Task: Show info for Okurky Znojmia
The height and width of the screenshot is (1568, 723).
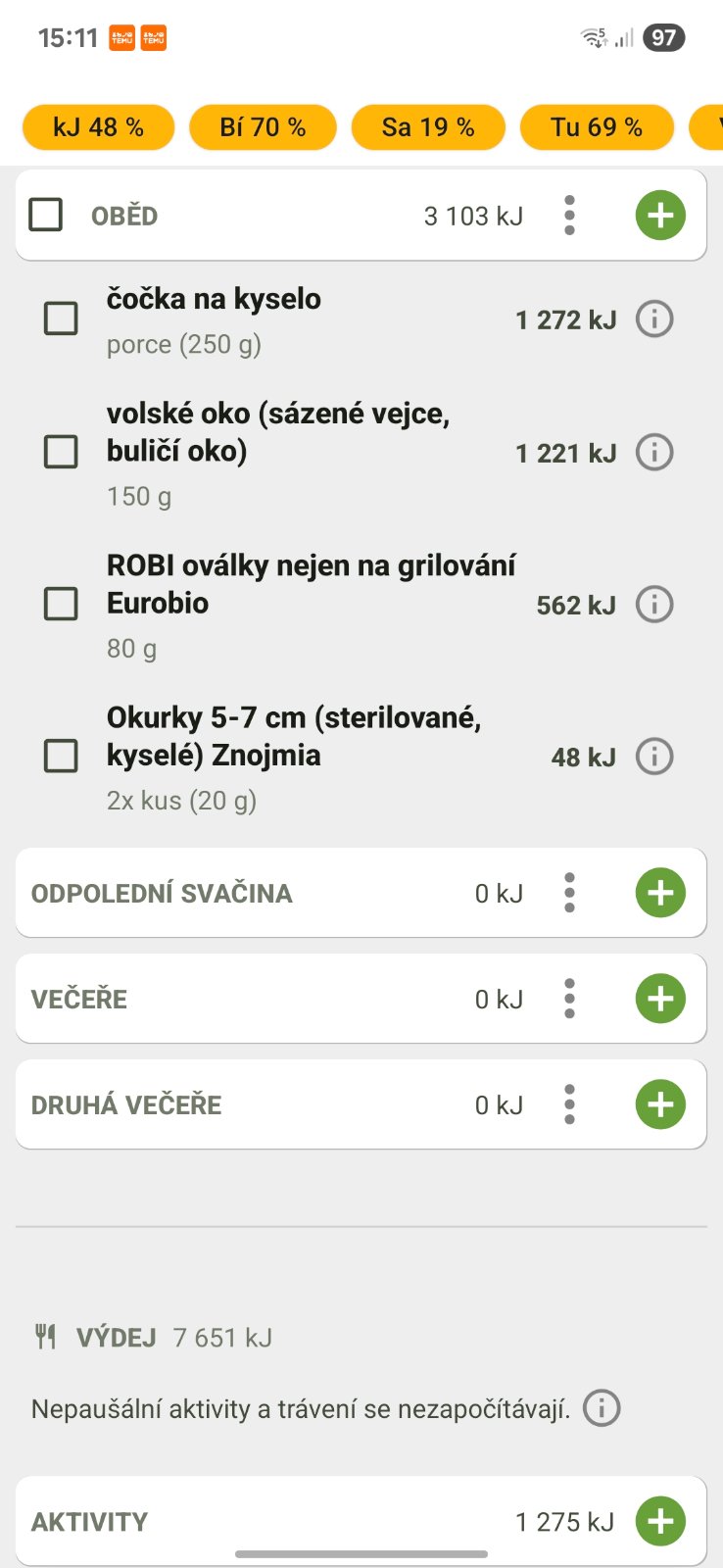Action: (654, 756)
